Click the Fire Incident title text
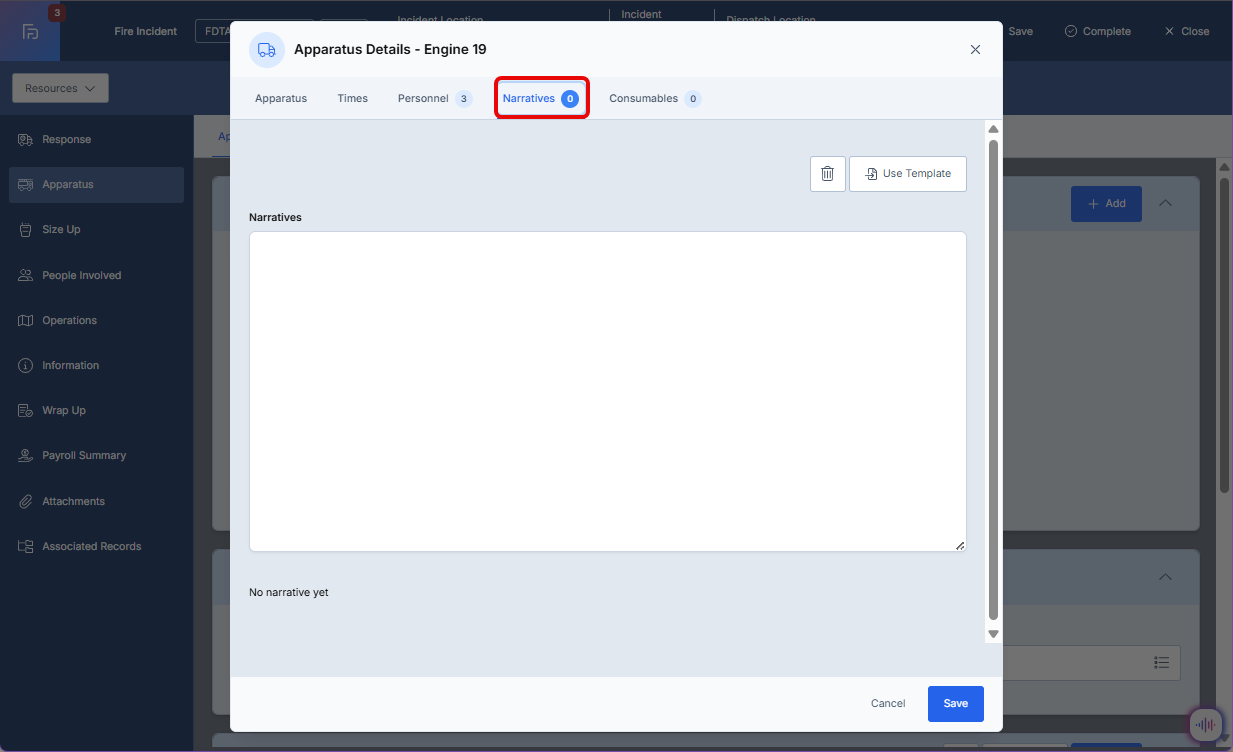1233x752 pixels. (x=146, y=32)
